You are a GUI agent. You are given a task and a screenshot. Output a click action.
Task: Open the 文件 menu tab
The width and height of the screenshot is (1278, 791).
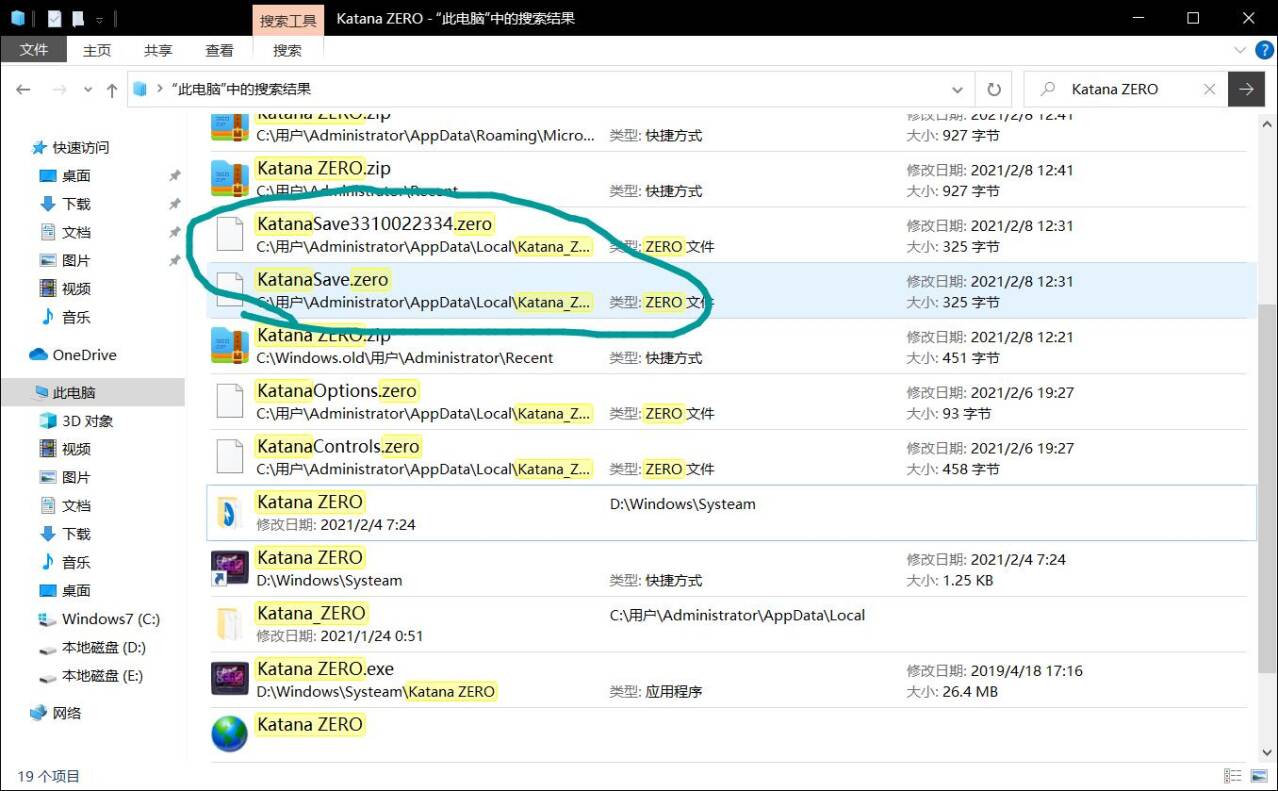[x=33, y=50]
